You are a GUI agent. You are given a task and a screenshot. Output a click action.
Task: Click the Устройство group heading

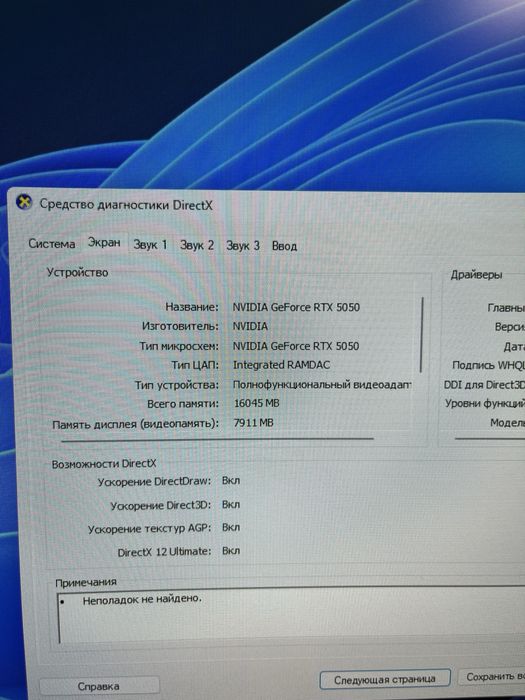coord(78,272)
